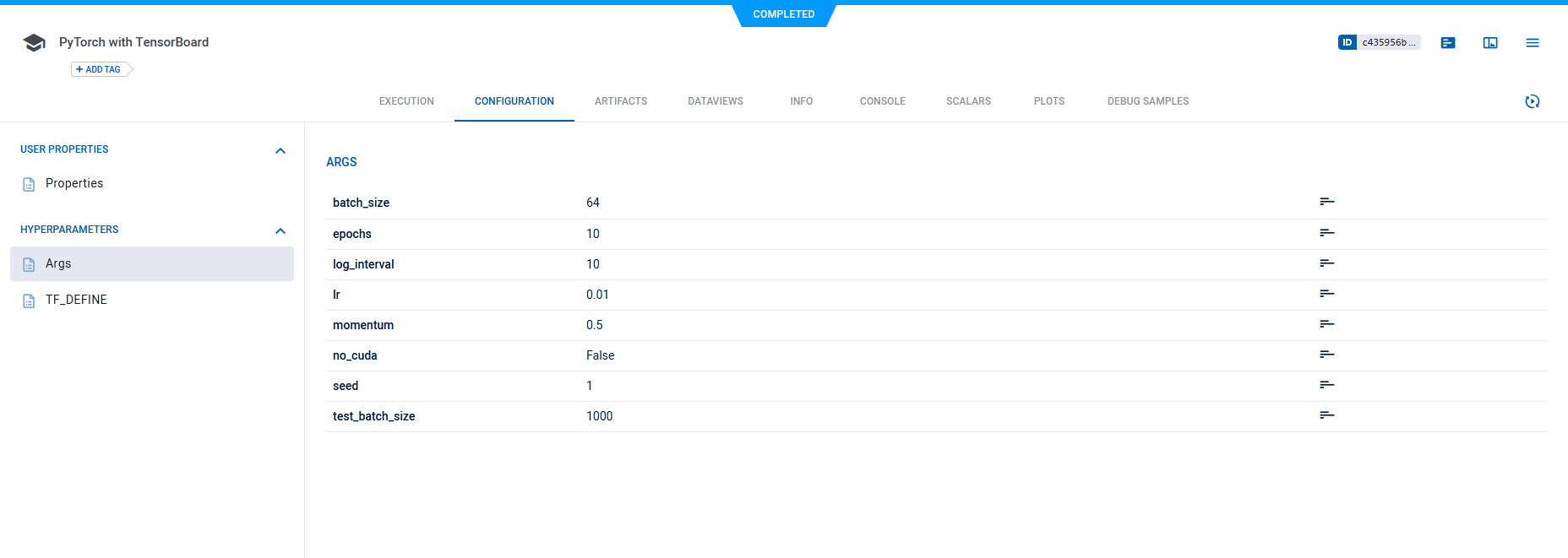Click the auto-refresh icon

[x=1532, y=101]
